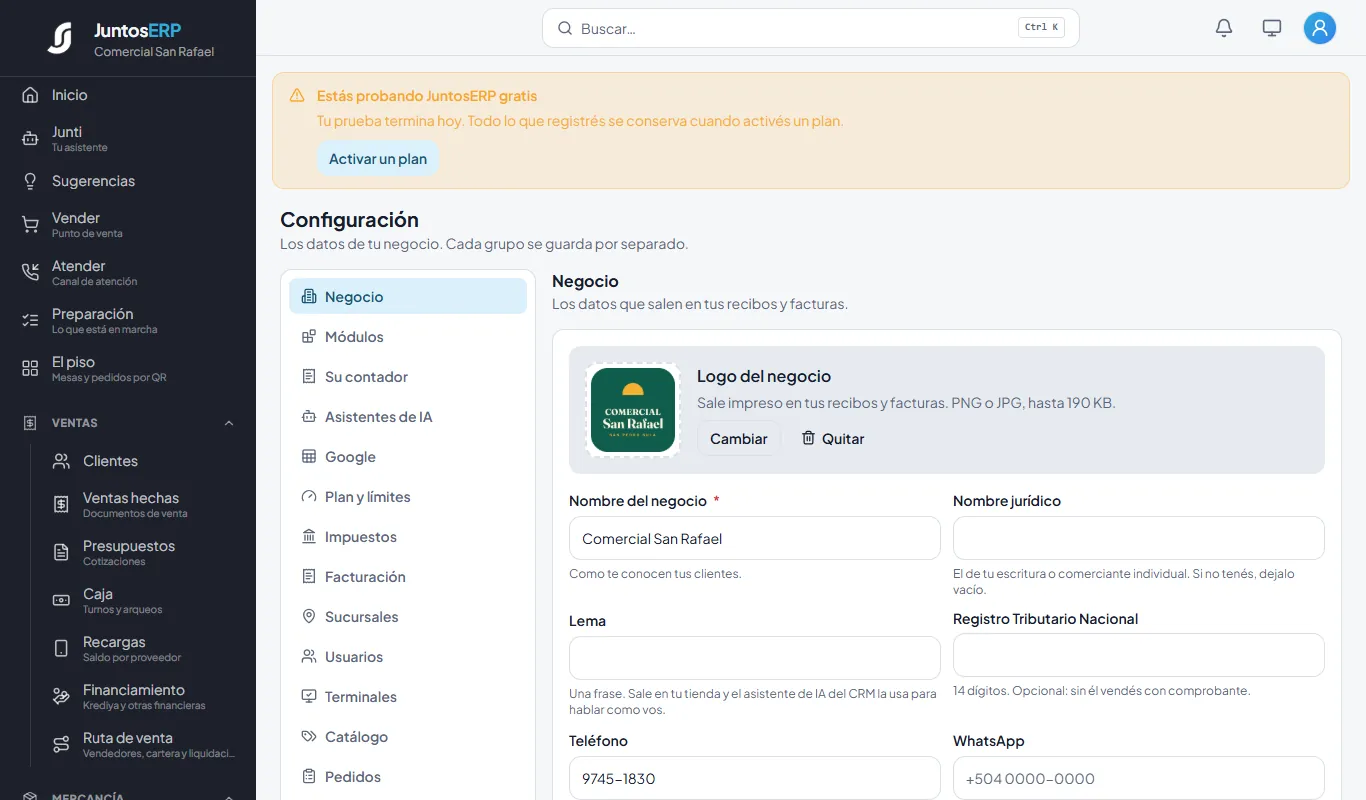Image resolution: width=1366 pixels, height=800 pixels.
Task: Click the Comercial San Rafael logo thumbnail
Action: coord(633,410)
